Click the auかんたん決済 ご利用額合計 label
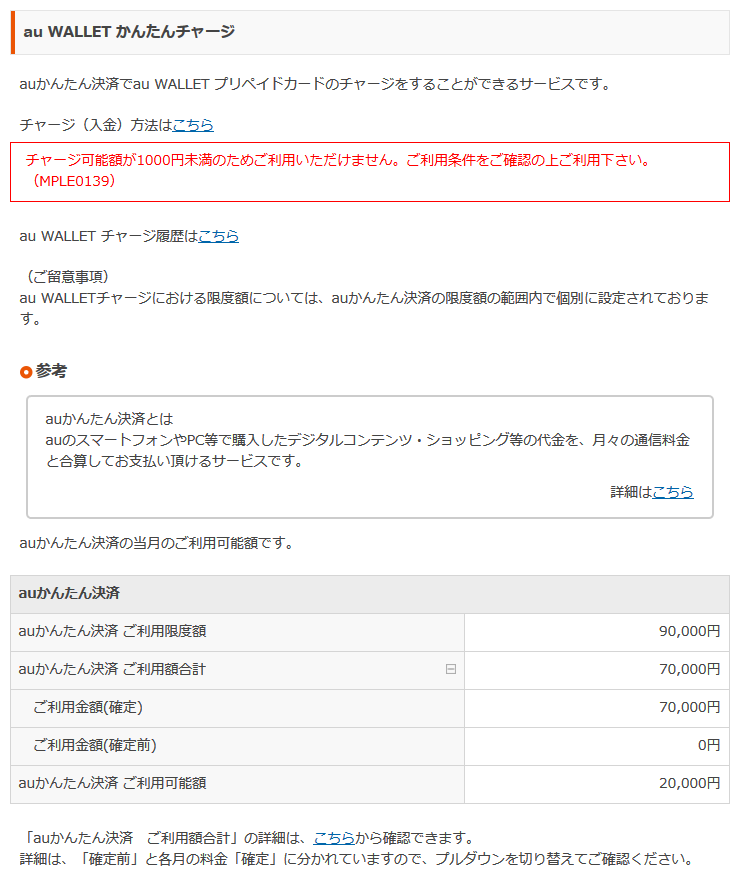 (x=112, y=669)
